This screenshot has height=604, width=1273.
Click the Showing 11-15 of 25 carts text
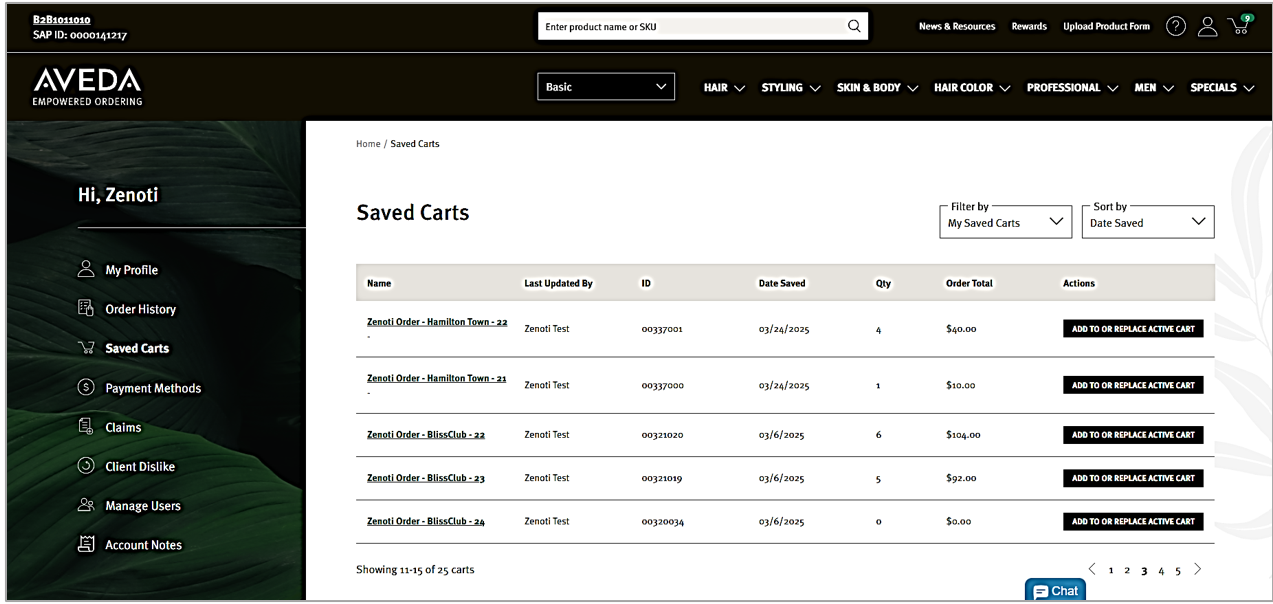[415, 570]
